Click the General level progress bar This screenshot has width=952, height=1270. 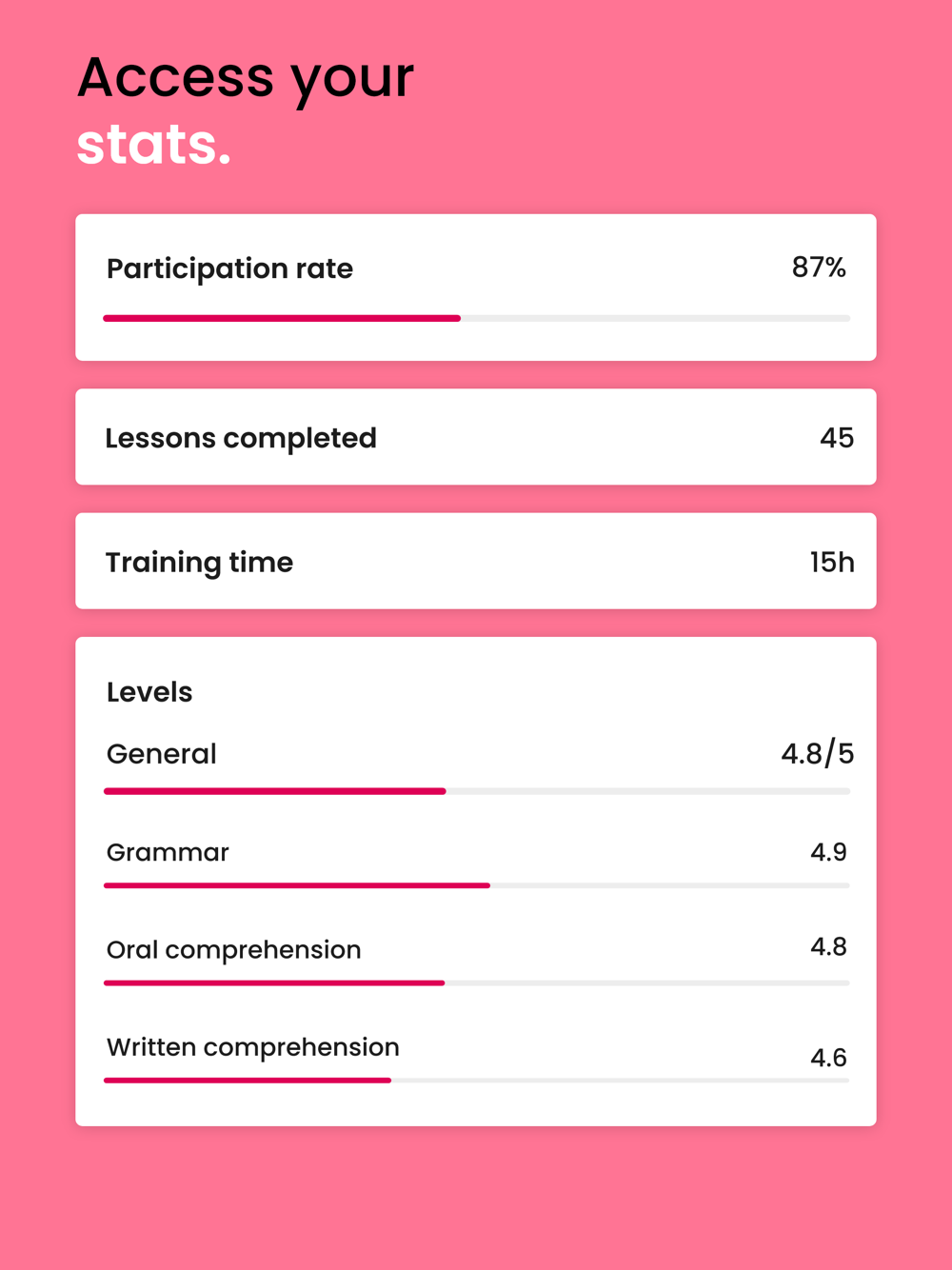[476, 791]
